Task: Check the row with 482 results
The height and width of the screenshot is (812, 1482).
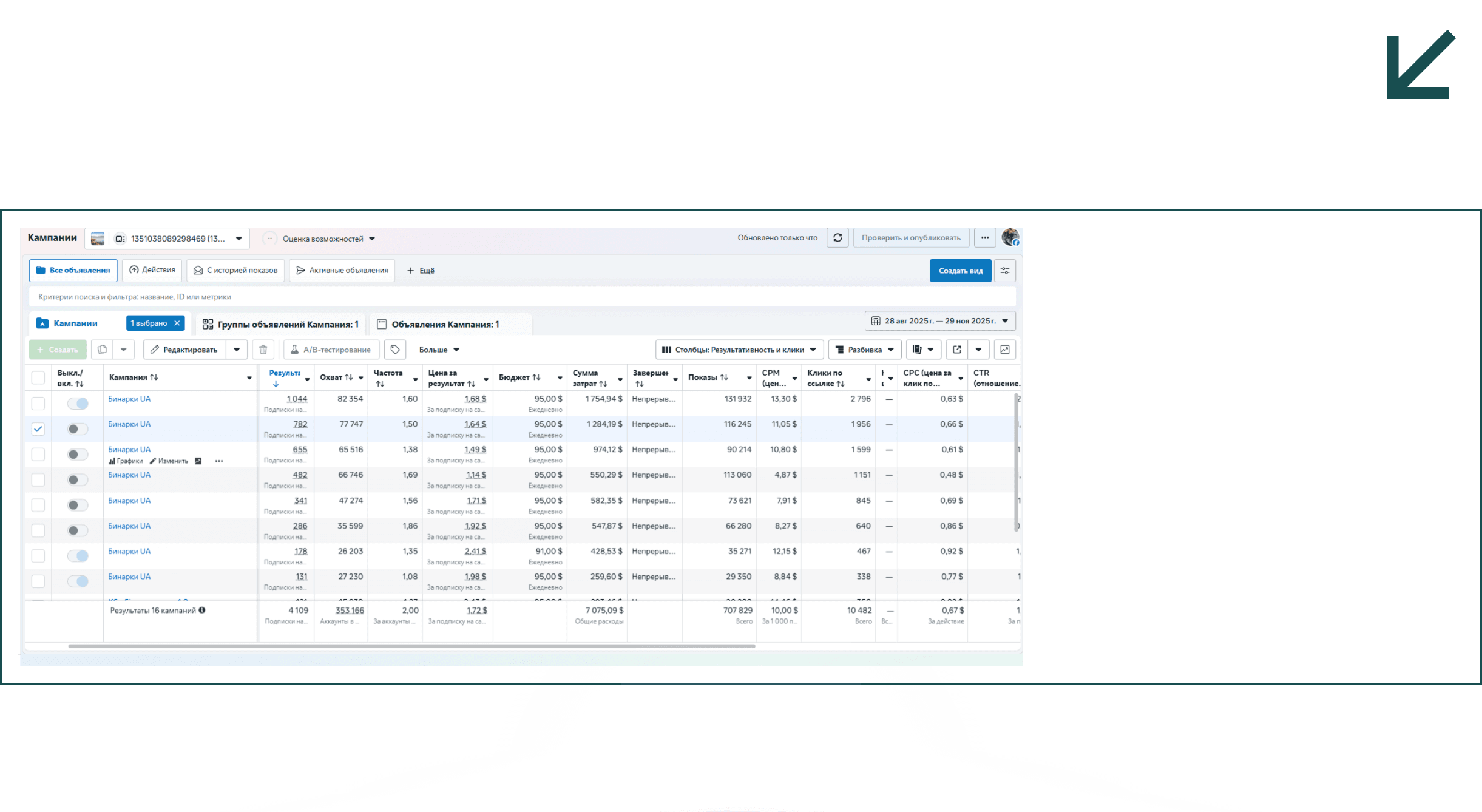Action: coord(38,480)
